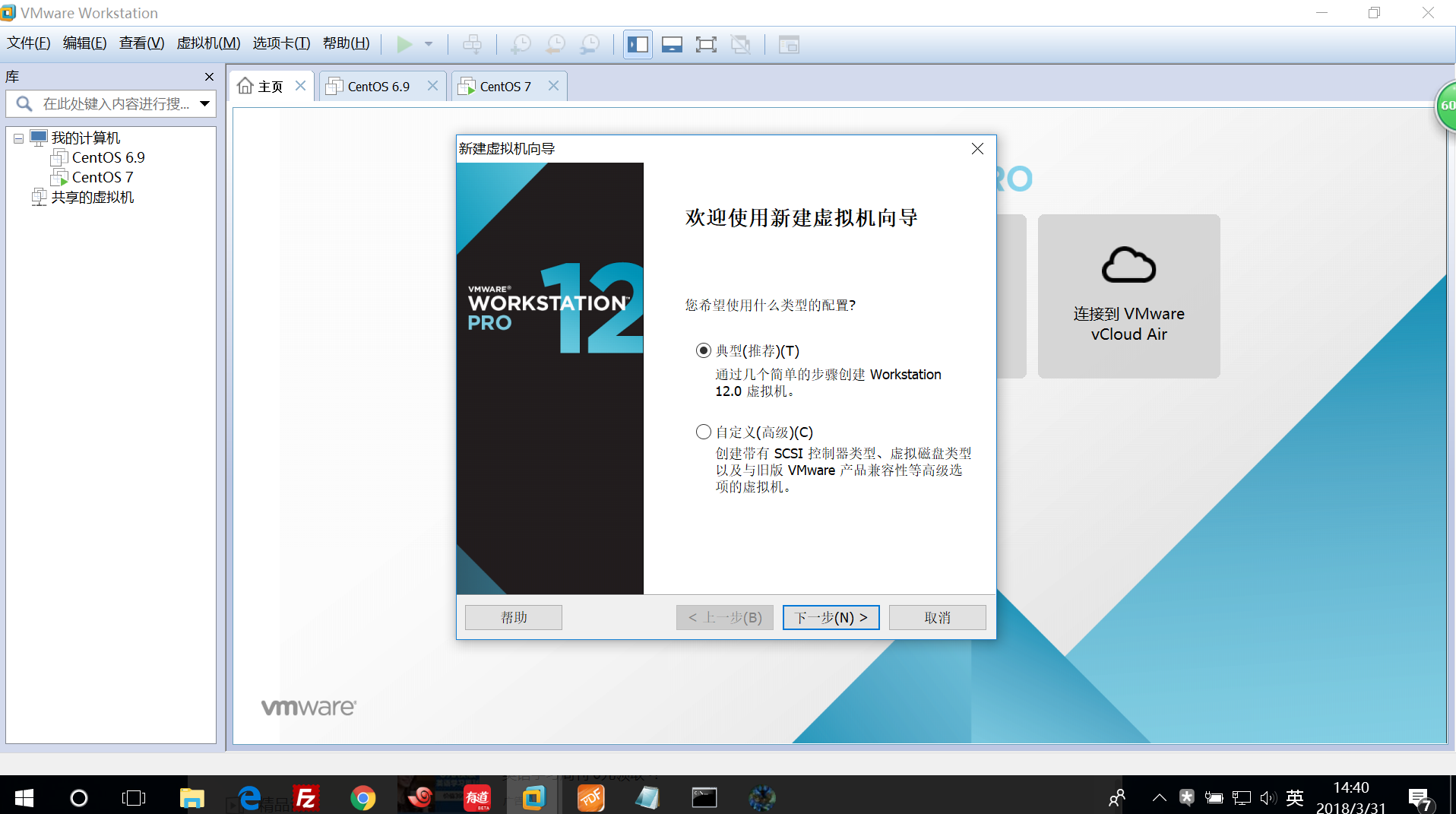Open the notepad-style taskbar icon

pos(647,797)
